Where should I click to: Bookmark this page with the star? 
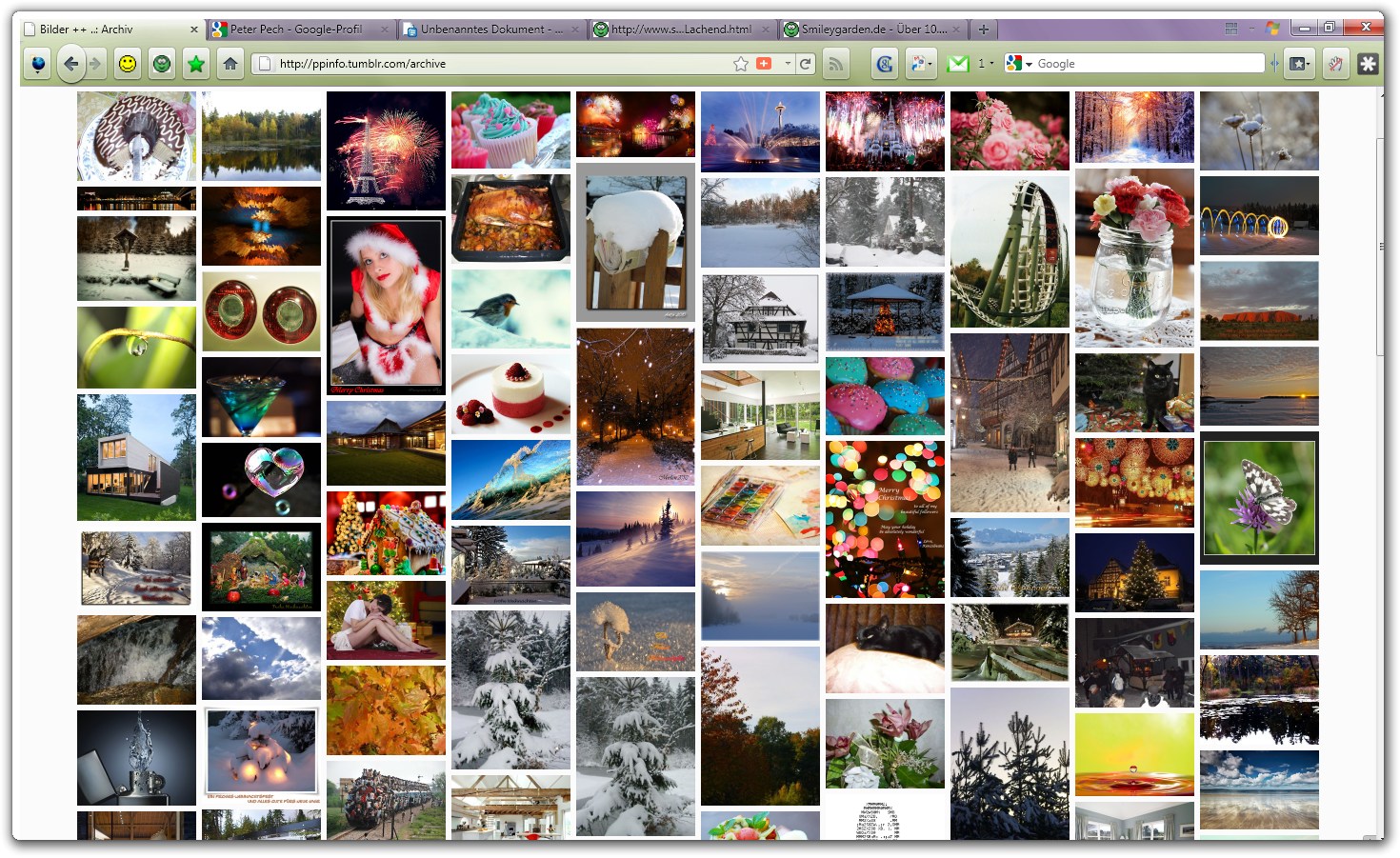[741, 64]
